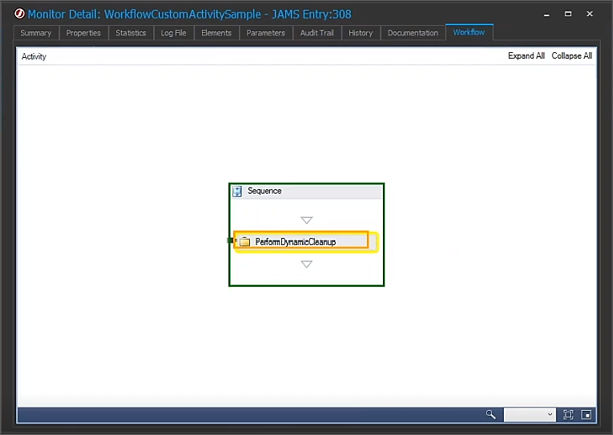Click the Sequence activity icon
The height and width of the screenshot is (435, 613).
pyautogui.click(x=237, y=191)
